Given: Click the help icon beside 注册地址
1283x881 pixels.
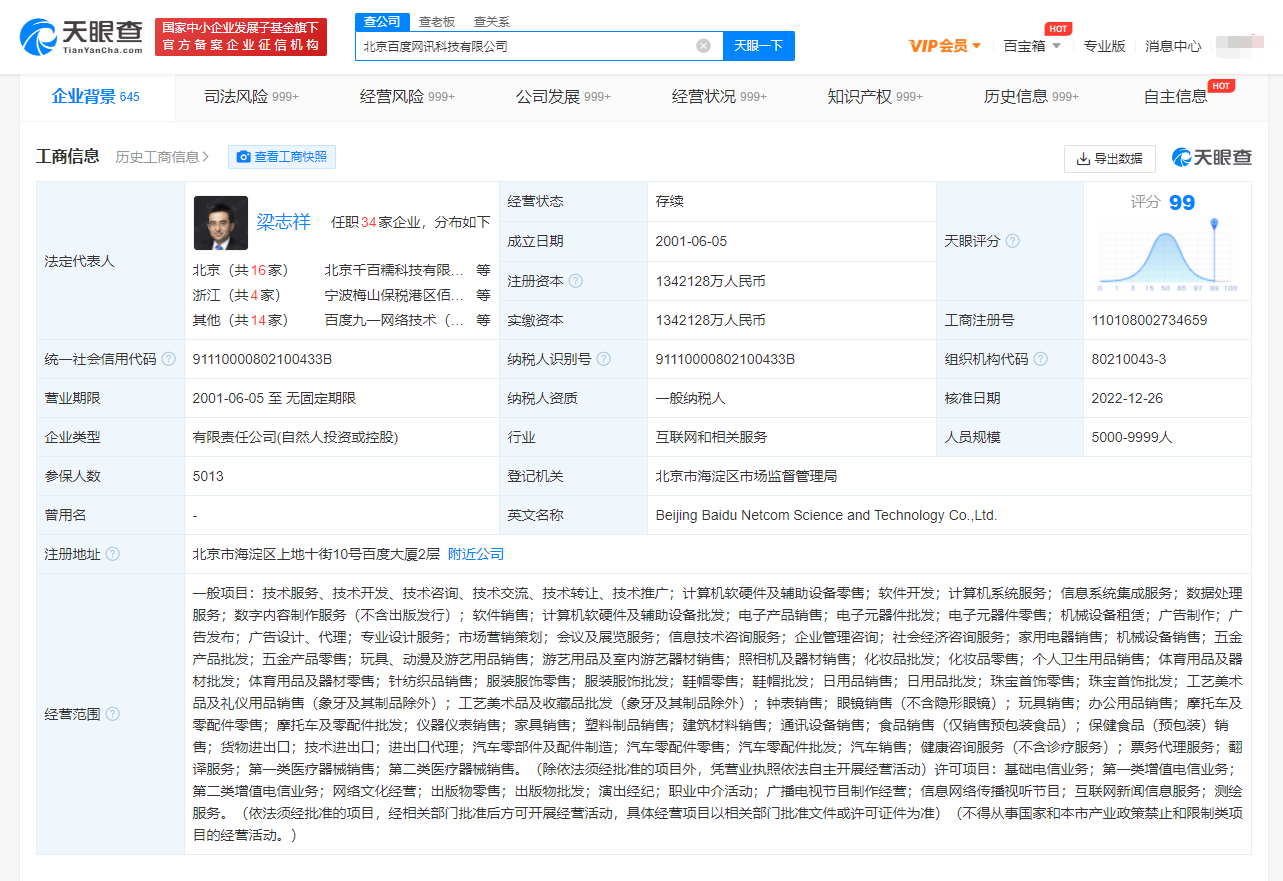Looking at the screenshot, I should click(112, 554).
